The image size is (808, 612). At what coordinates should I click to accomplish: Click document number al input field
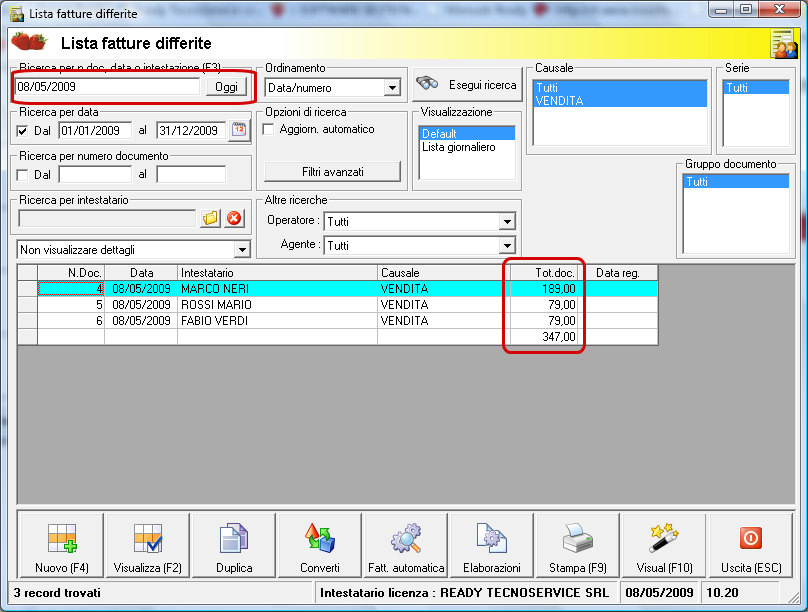[191, 175]
